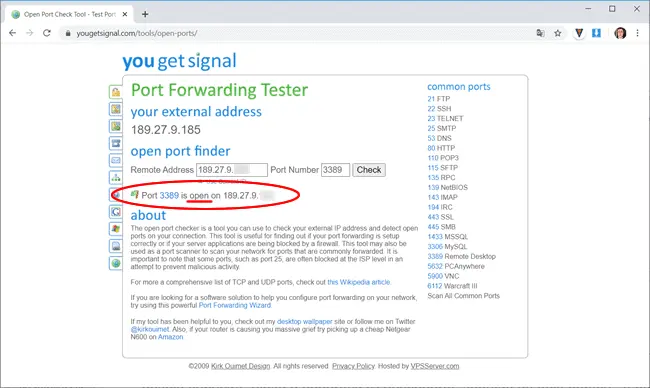Select port 53 DNS
Screen dimensions: 650x388
(x=439, y=138)
